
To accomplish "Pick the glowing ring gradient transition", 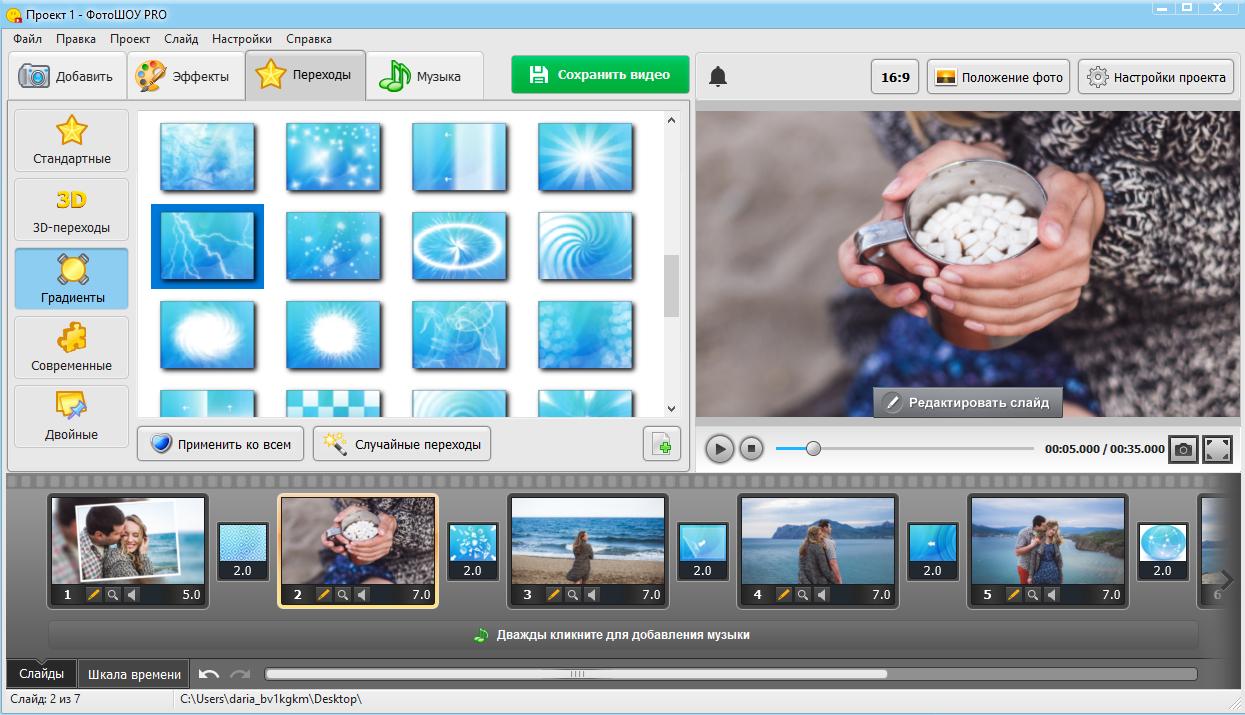I will tap(459, 246).
